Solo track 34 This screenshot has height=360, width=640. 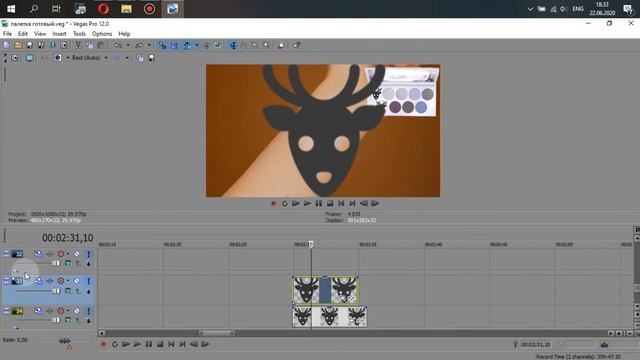click(89, 311)
